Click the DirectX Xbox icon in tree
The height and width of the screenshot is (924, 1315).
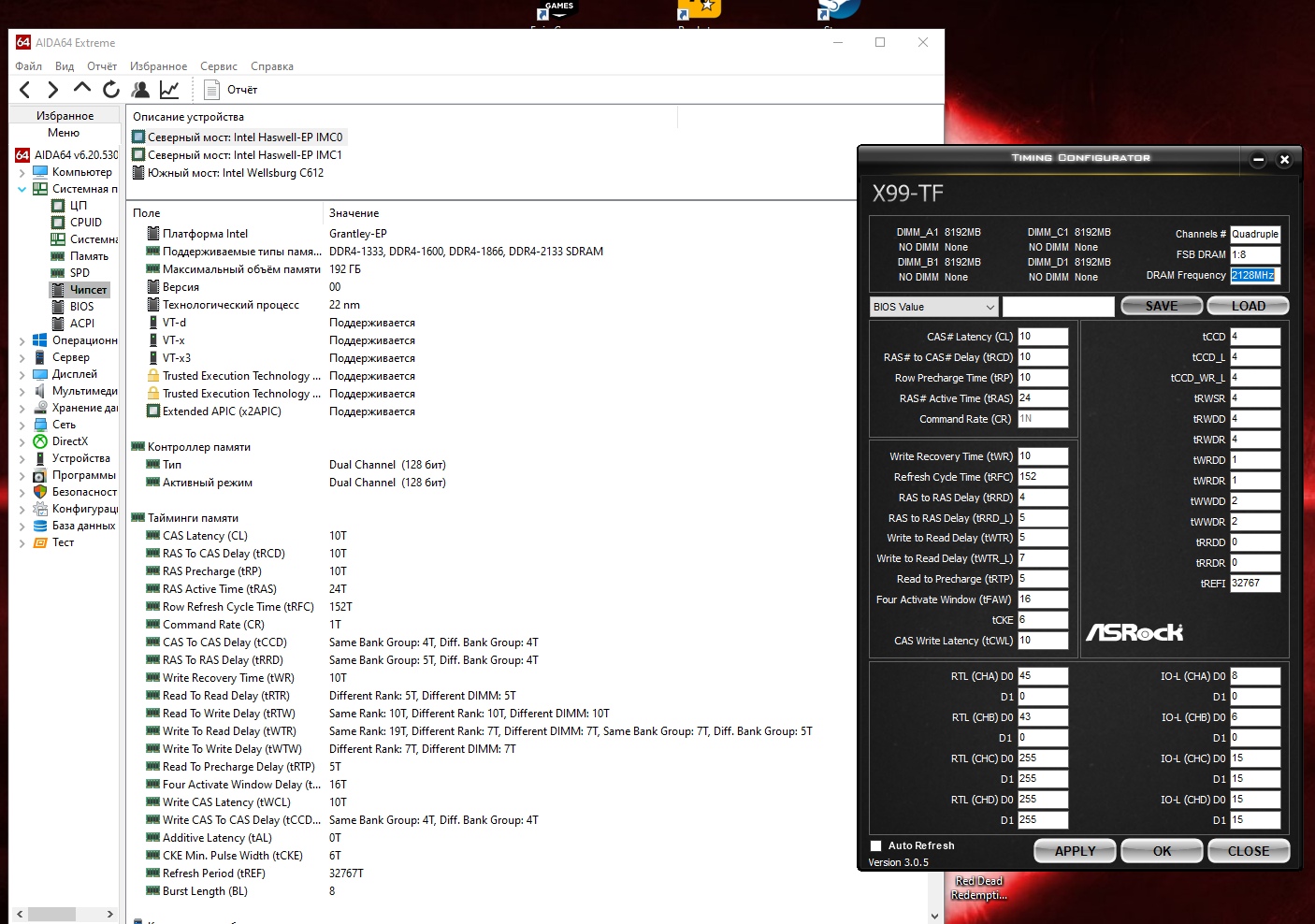point(40,441)
